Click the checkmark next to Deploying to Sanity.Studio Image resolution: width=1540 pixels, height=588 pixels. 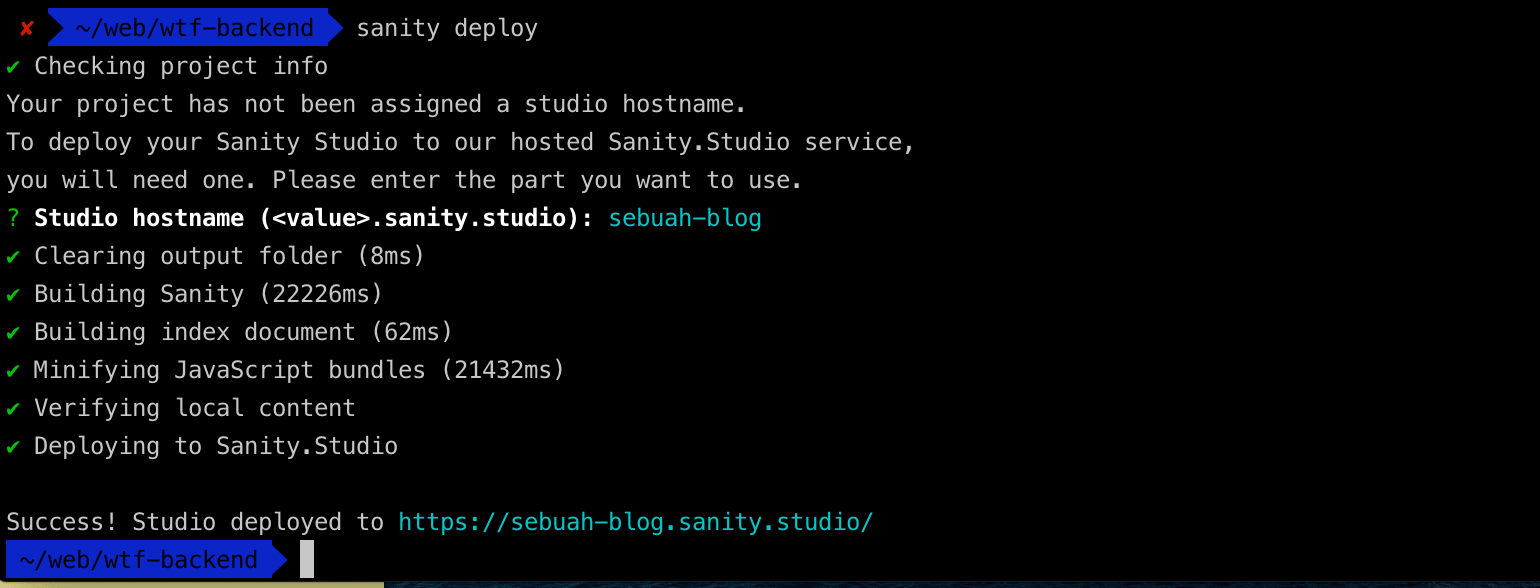13,447
